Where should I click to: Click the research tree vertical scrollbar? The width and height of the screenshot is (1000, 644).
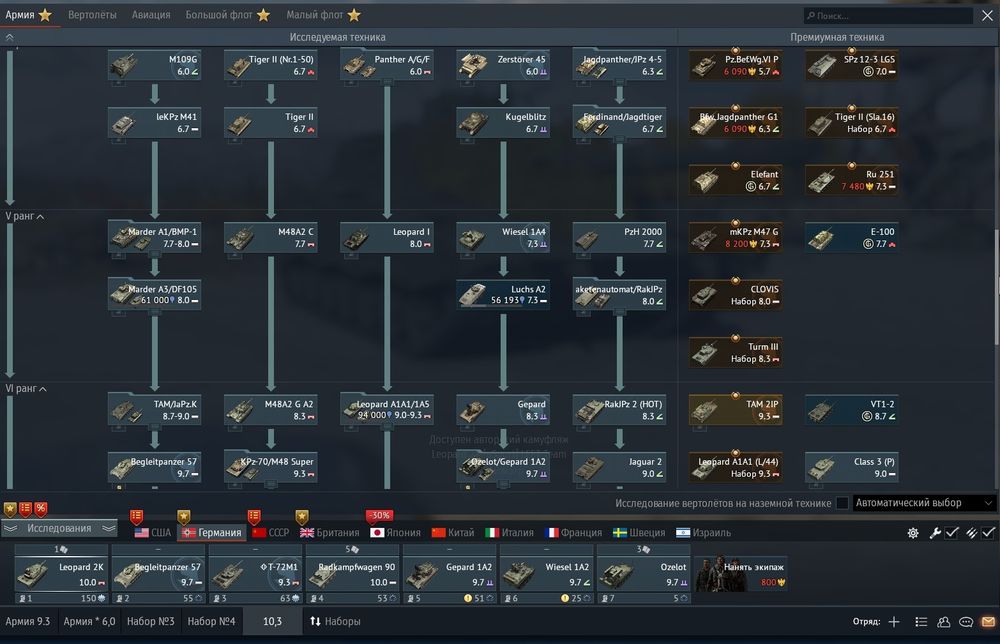pos(997,287)
